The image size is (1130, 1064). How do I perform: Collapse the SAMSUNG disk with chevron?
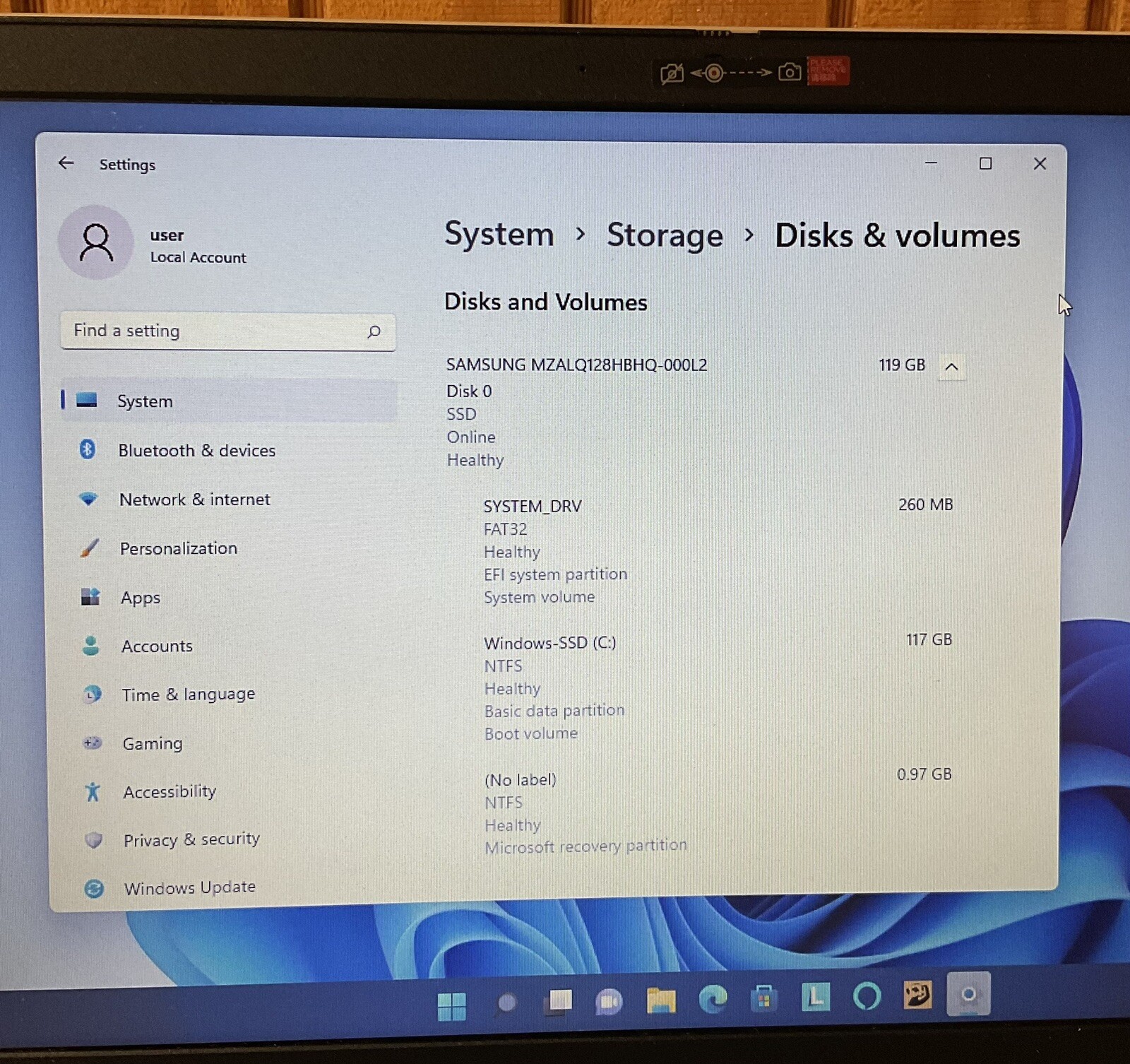(x=951, y=366)
